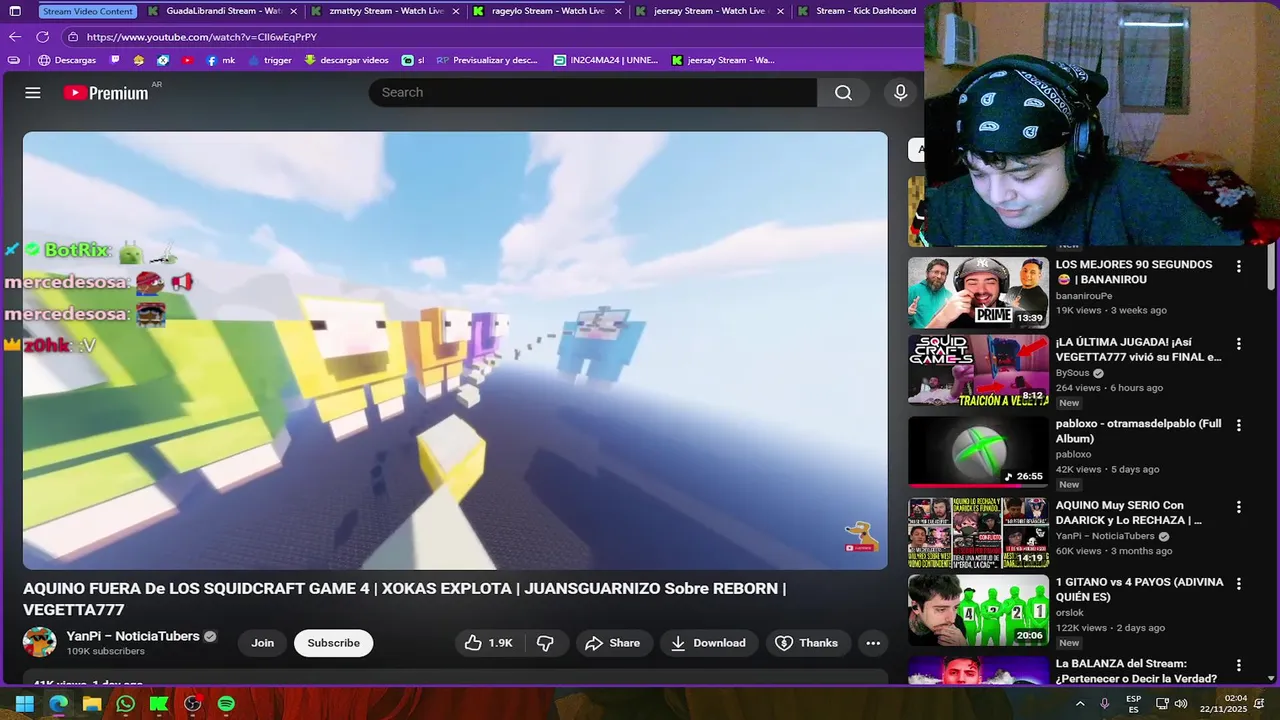
Task: Close the GuadaLibrandi Stream tab
Action: pos(292,11)
